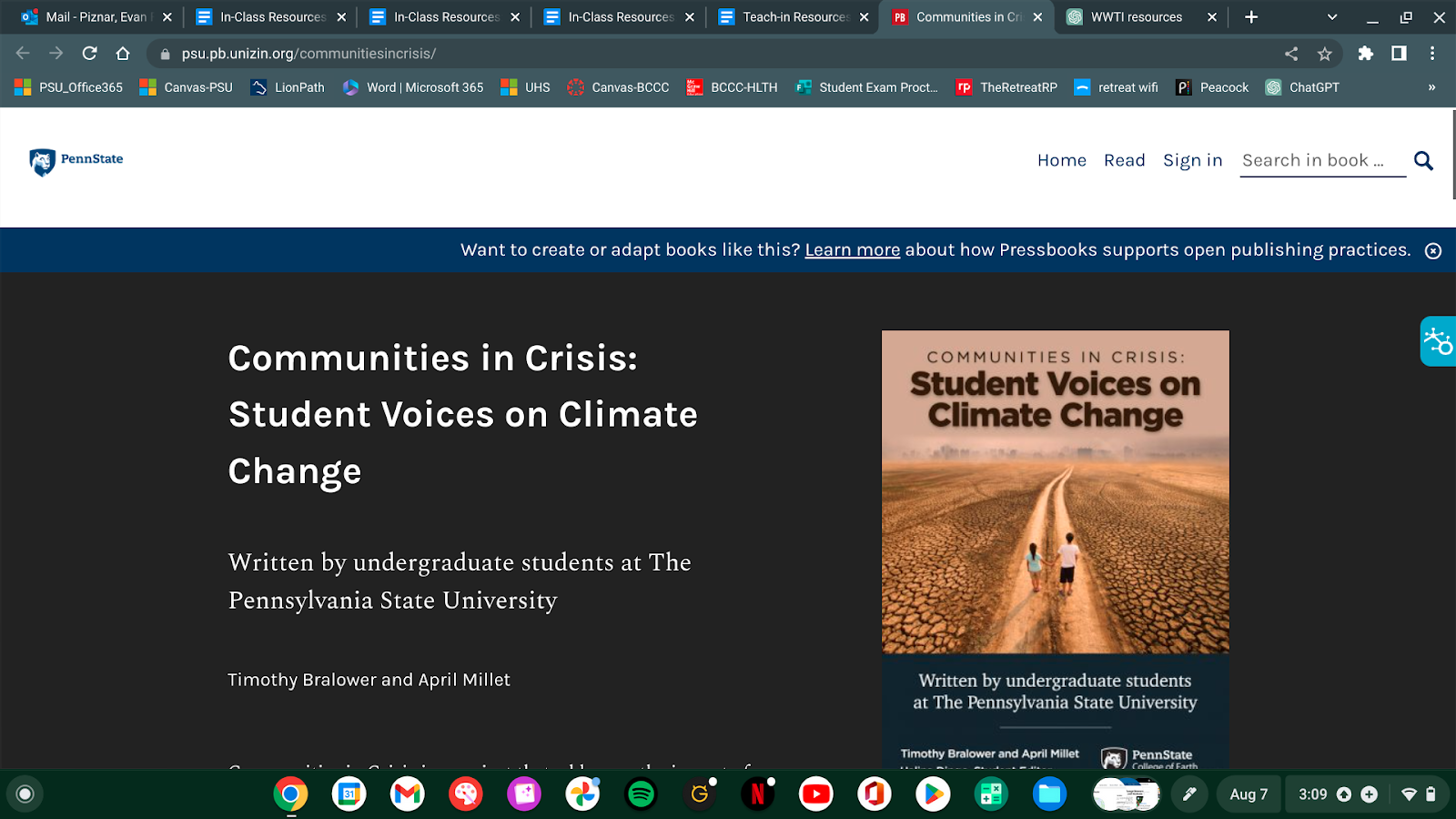Click the page vertical scrollbar
The image size is (1456, 819).
click(1452, 155)
